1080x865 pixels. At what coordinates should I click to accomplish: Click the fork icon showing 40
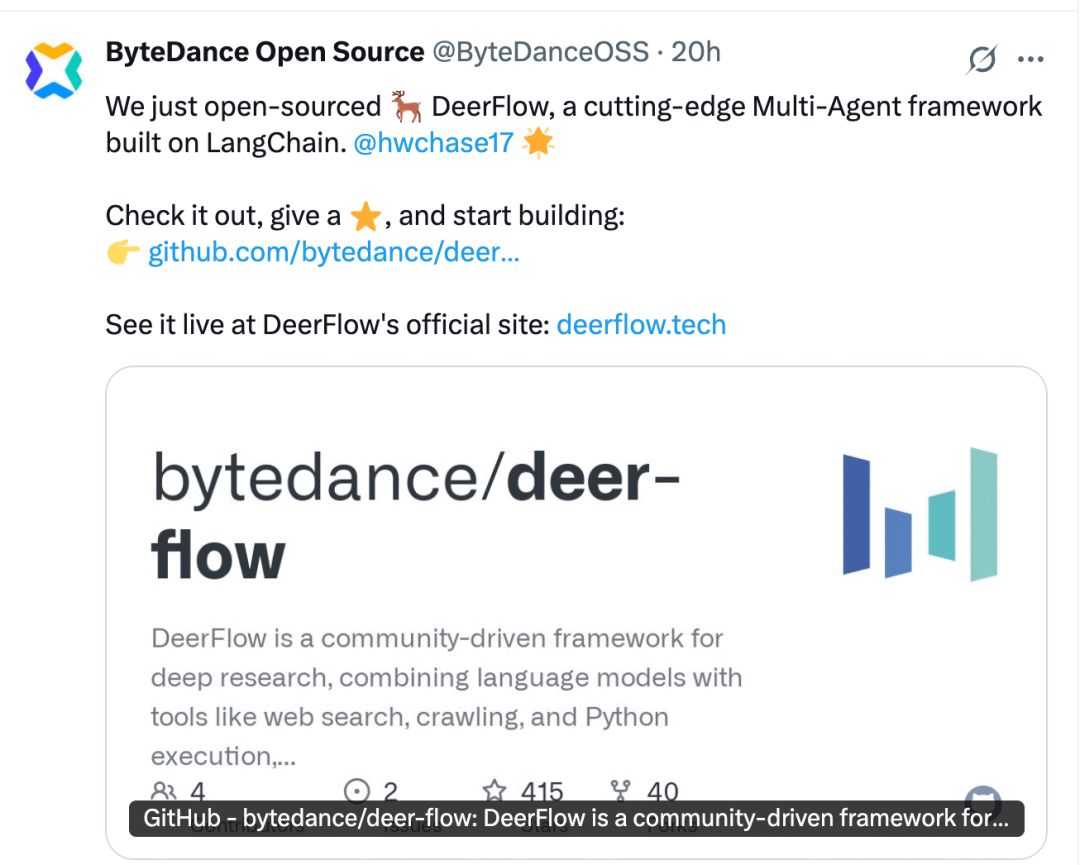pyautogui.click(x=621, y=791)
